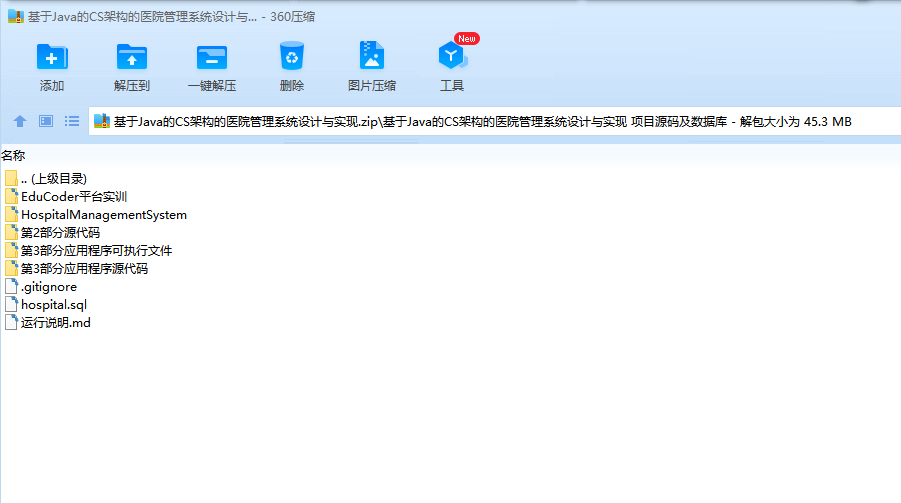Click the folder icon of 第2部分源代码
This screenshot has height=503, width=901.
[11, 233]
